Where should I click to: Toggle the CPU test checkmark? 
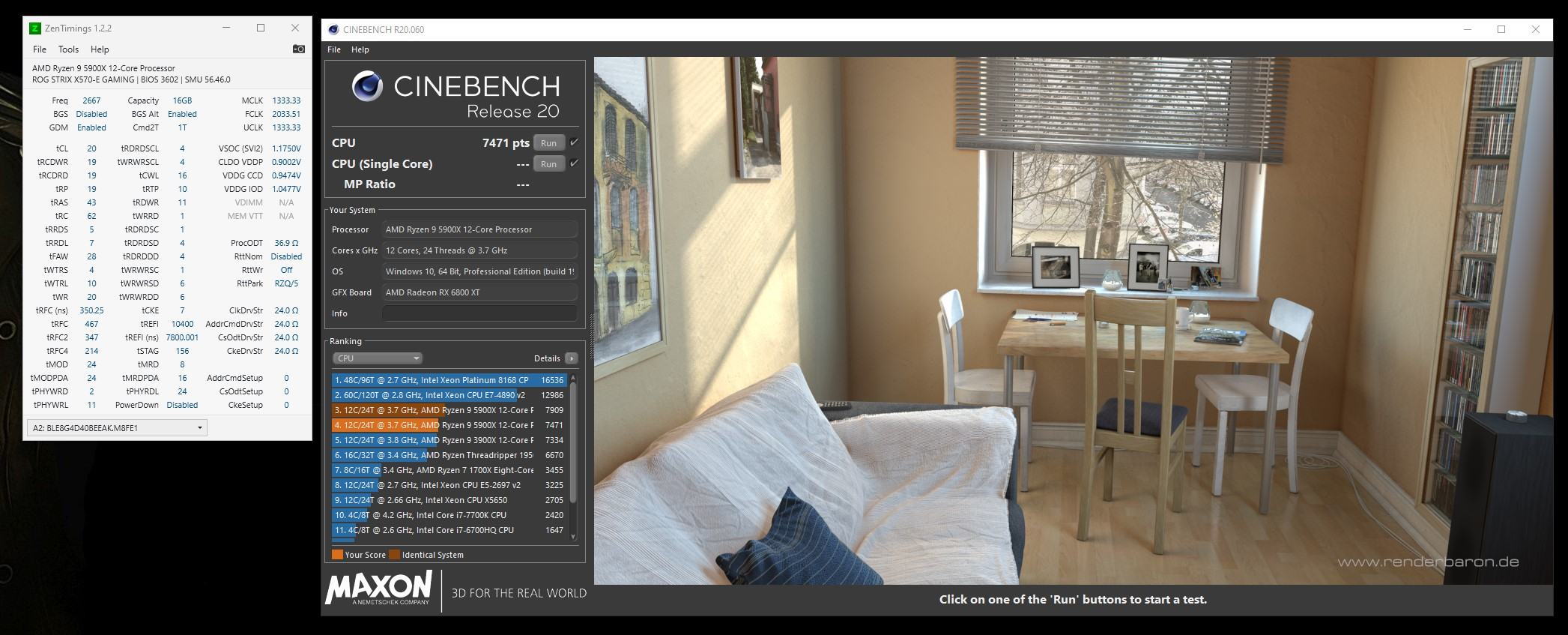575,142
